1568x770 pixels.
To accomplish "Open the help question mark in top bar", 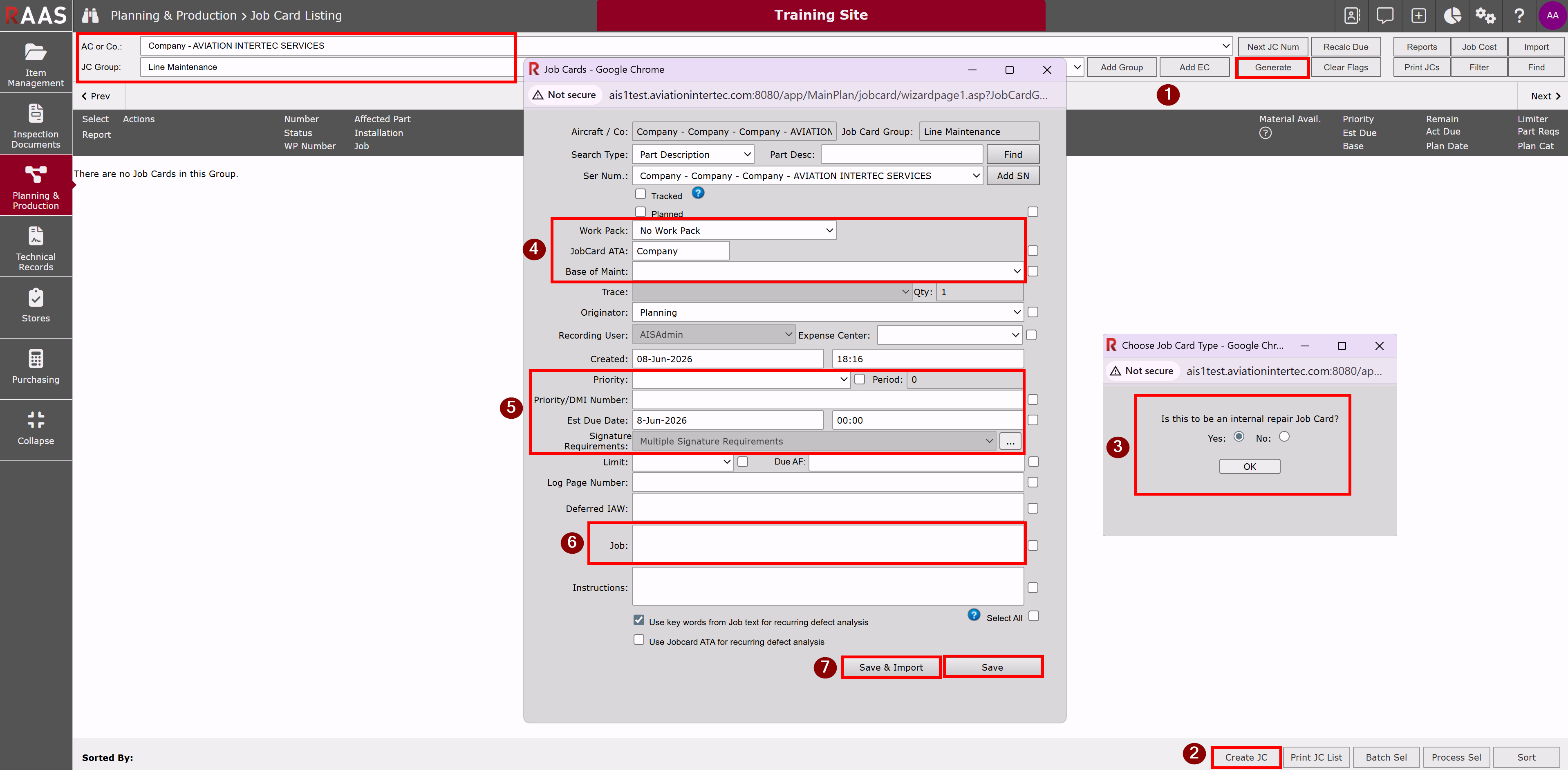I will [1519, 15].
